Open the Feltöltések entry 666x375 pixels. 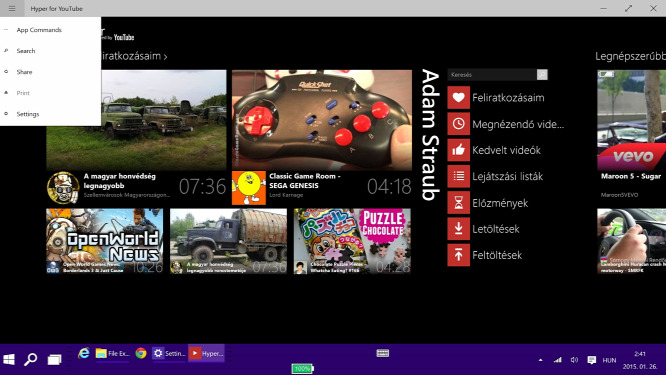pos(497,255)
